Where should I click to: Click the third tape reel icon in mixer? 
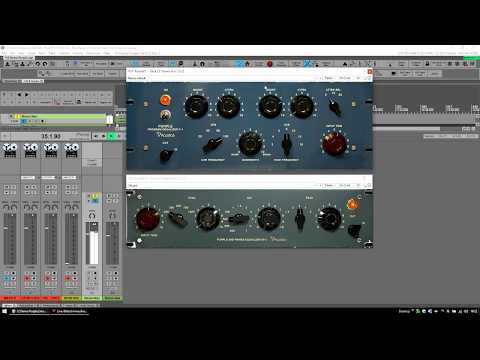pos(51,150)
